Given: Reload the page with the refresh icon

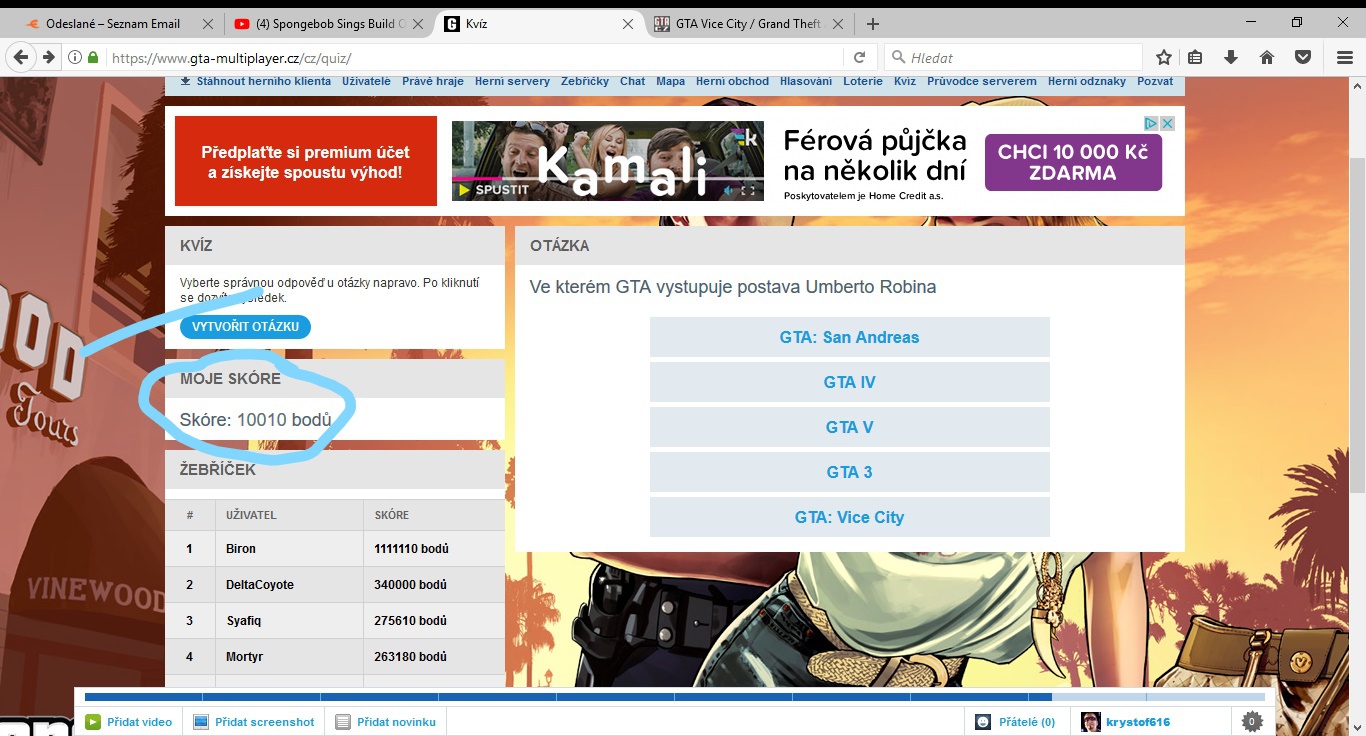Looking at the screenshot, I should (x=859, y=58).
